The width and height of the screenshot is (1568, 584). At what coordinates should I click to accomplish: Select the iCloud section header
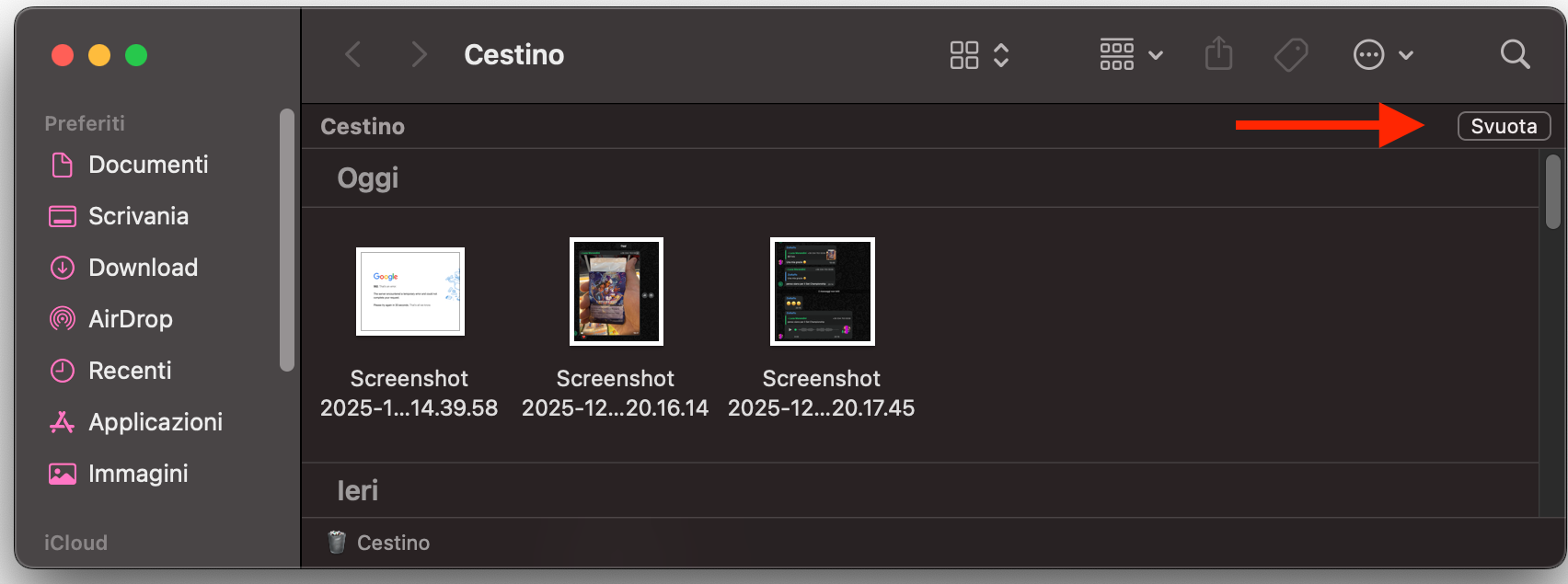(75, 543)
